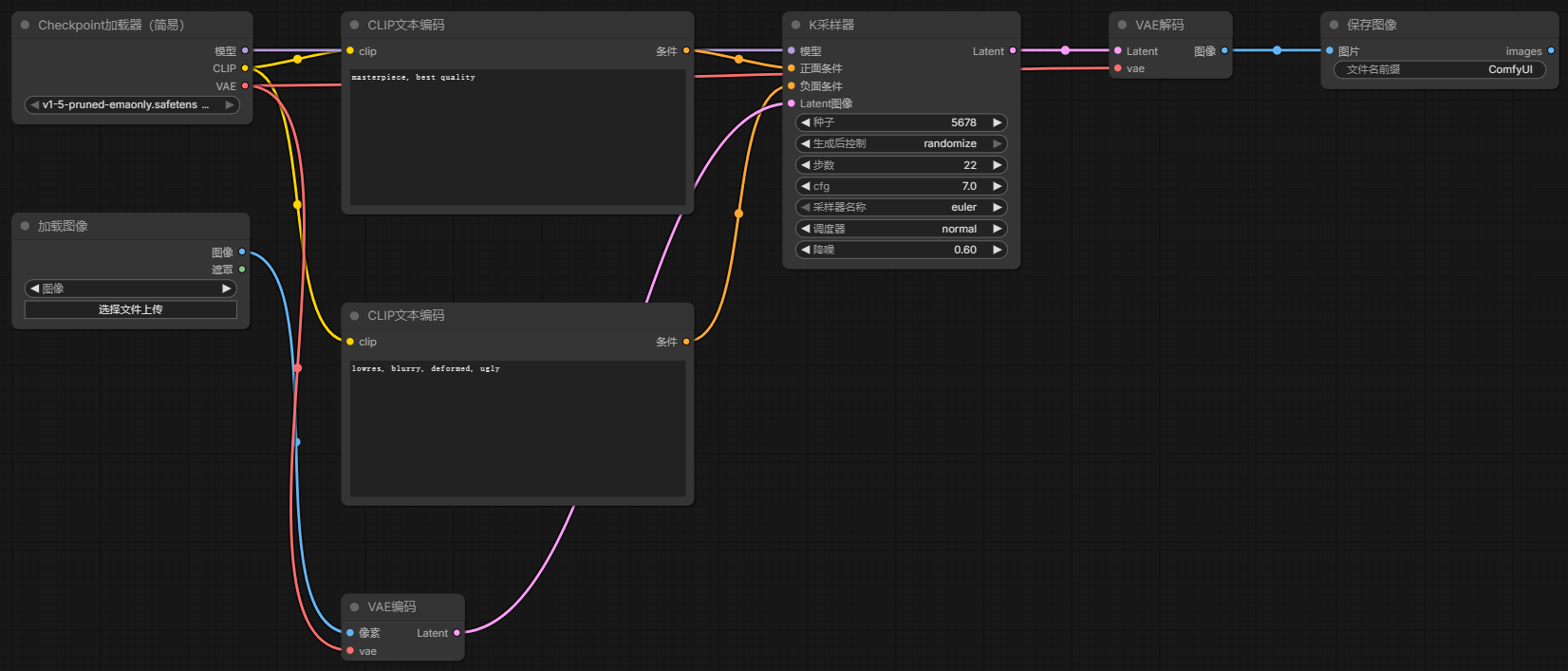Open the 生成后控制 randomize dropdown

pos(902,143)
